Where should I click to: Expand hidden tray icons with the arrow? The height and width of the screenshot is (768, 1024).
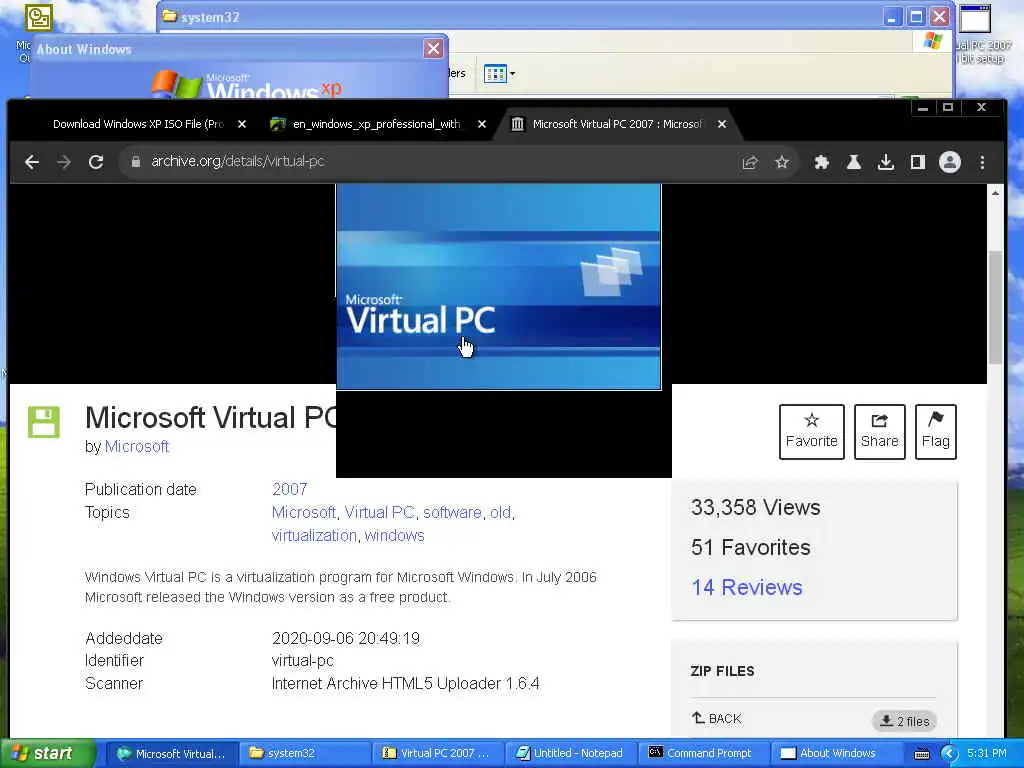point(949,754)
